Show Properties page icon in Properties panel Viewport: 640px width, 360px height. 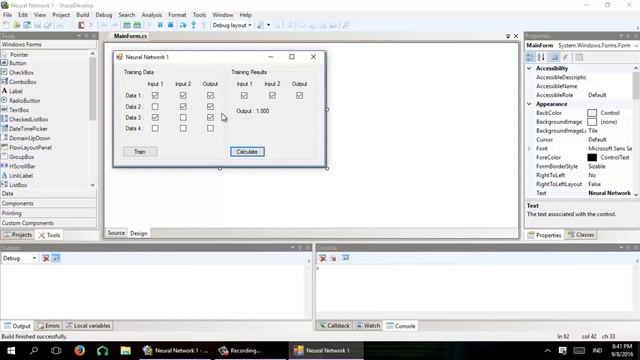[554, 57]
